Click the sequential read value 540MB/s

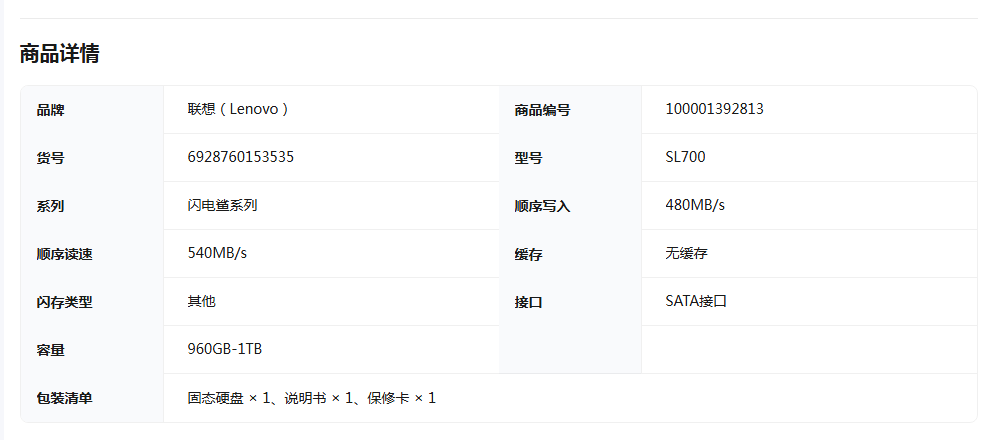[x=217, y=253]
